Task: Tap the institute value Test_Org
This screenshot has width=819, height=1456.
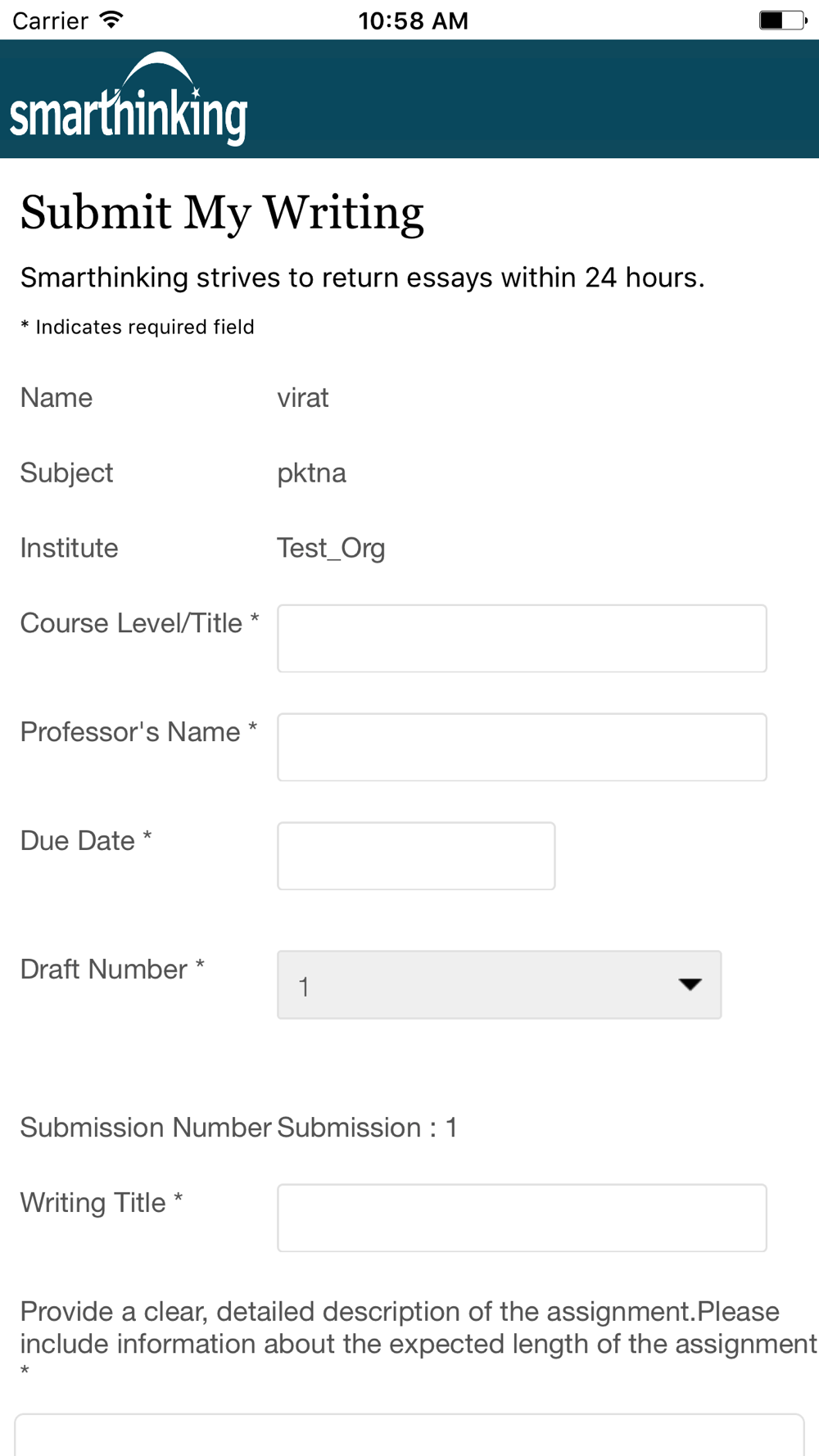Action: click(331, 548)
